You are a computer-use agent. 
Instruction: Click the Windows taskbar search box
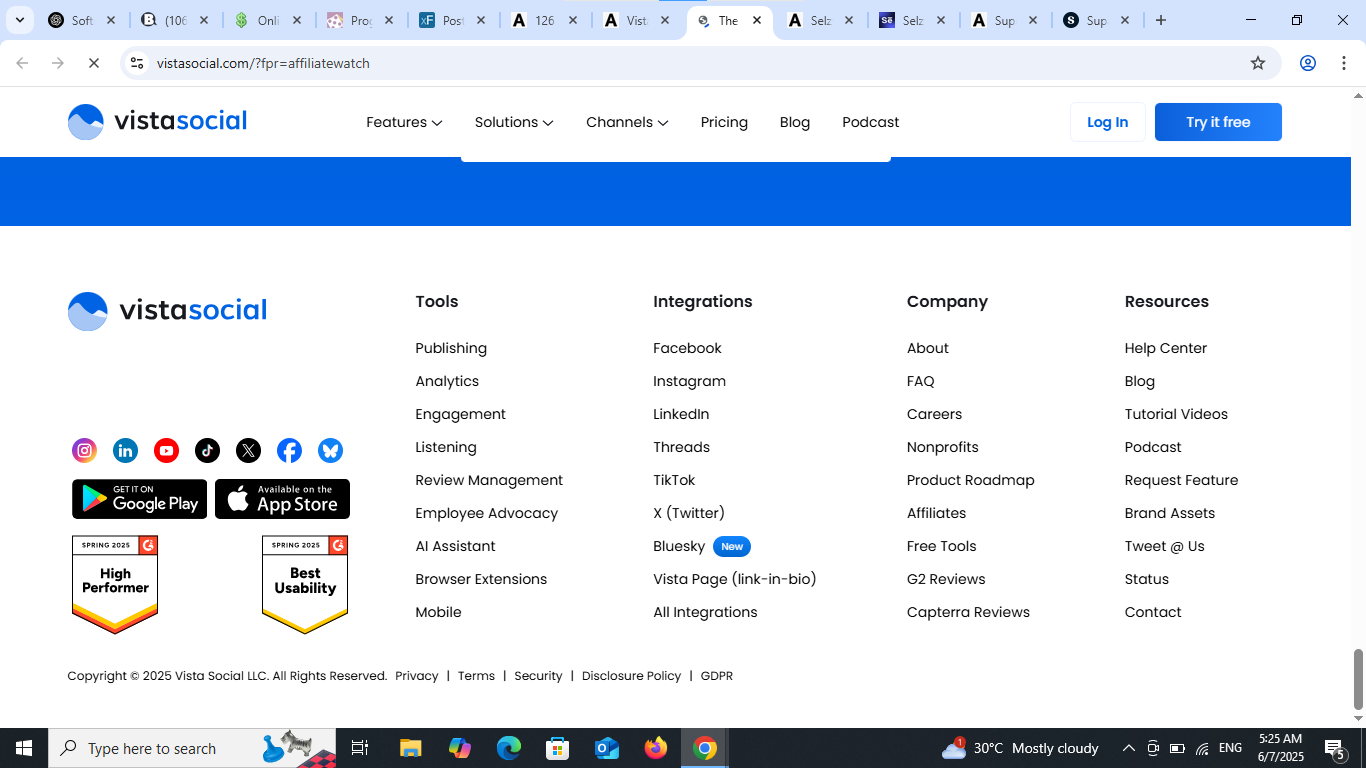tap(190, 748)
